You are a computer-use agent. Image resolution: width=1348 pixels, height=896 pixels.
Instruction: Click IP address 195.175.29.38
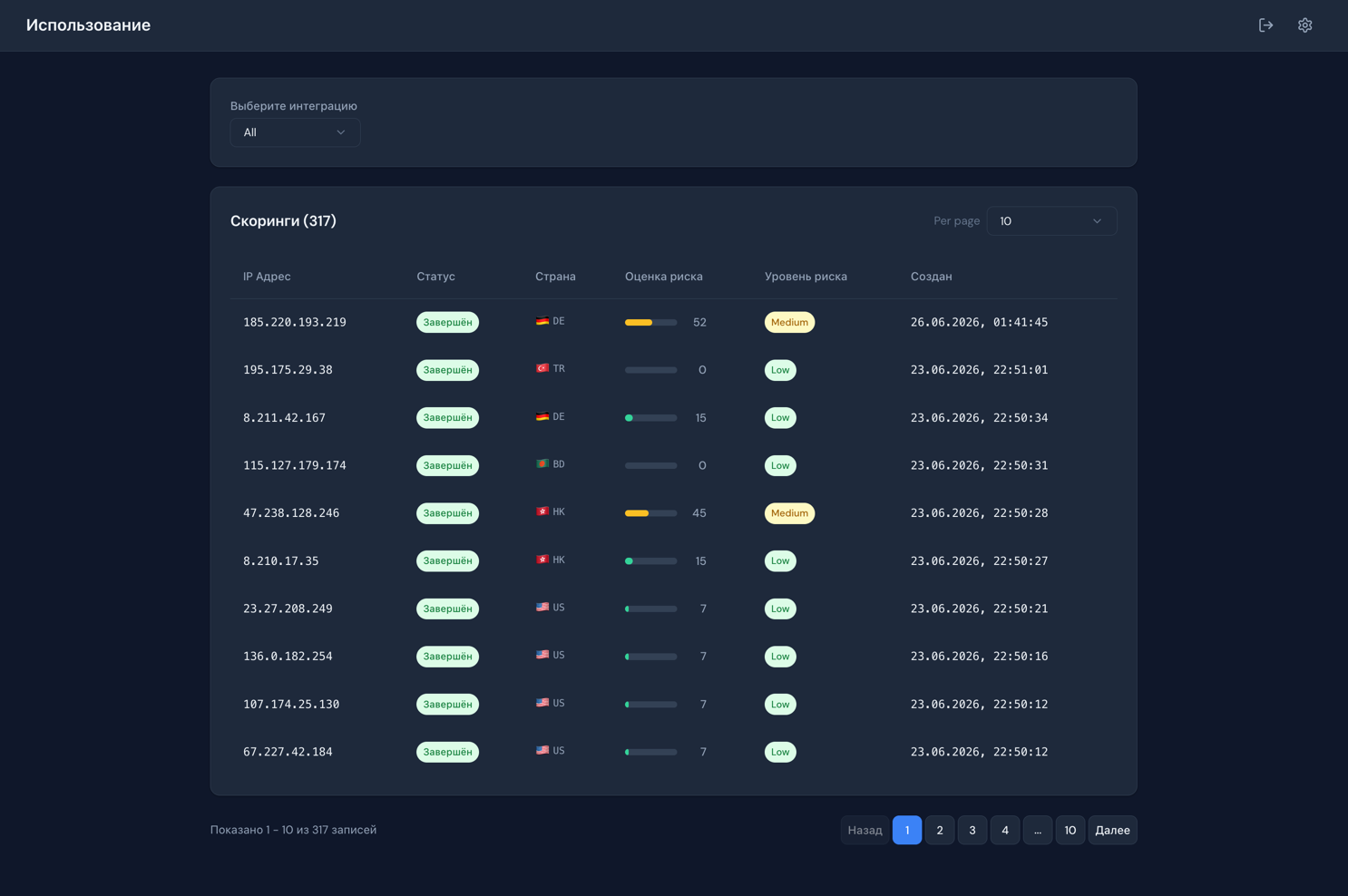(x=288, y=370)
